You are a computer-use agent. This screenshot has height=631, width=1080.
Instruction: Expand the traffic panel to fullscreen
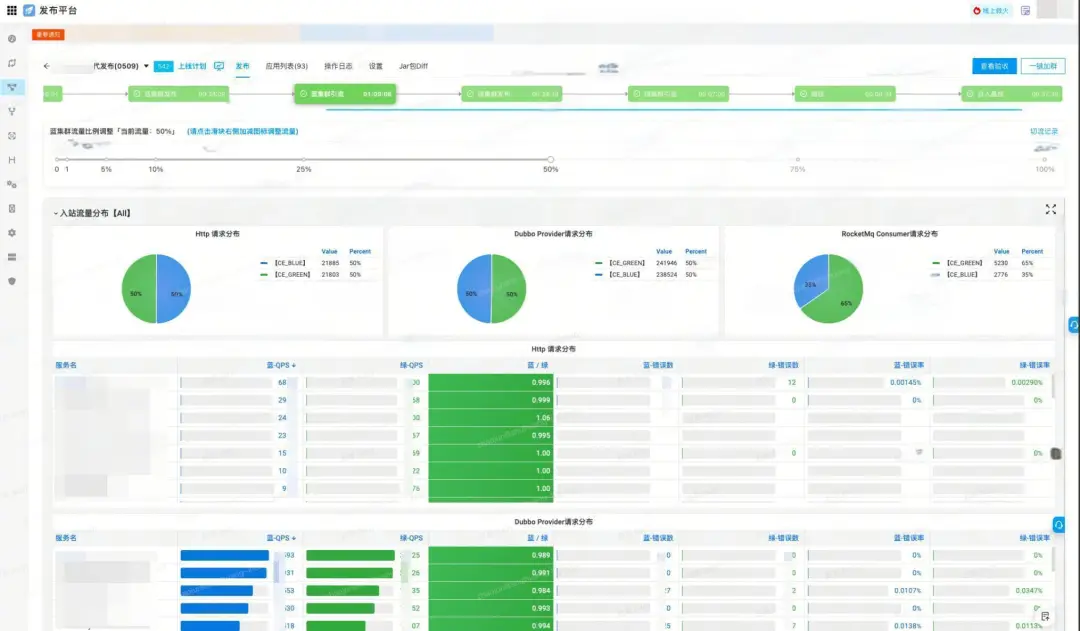(x=1050, y=209)
